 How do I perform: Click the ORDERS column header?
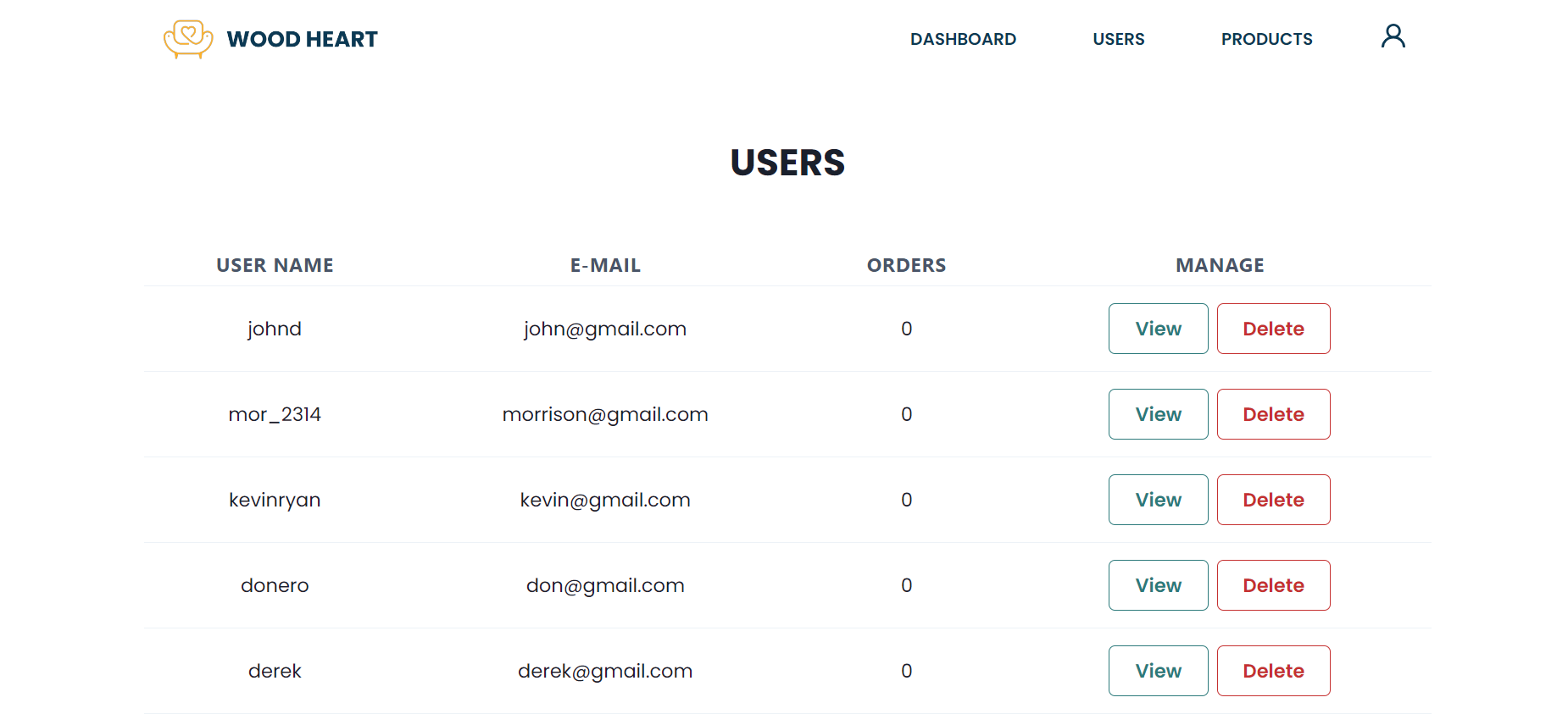coord(906,265)
